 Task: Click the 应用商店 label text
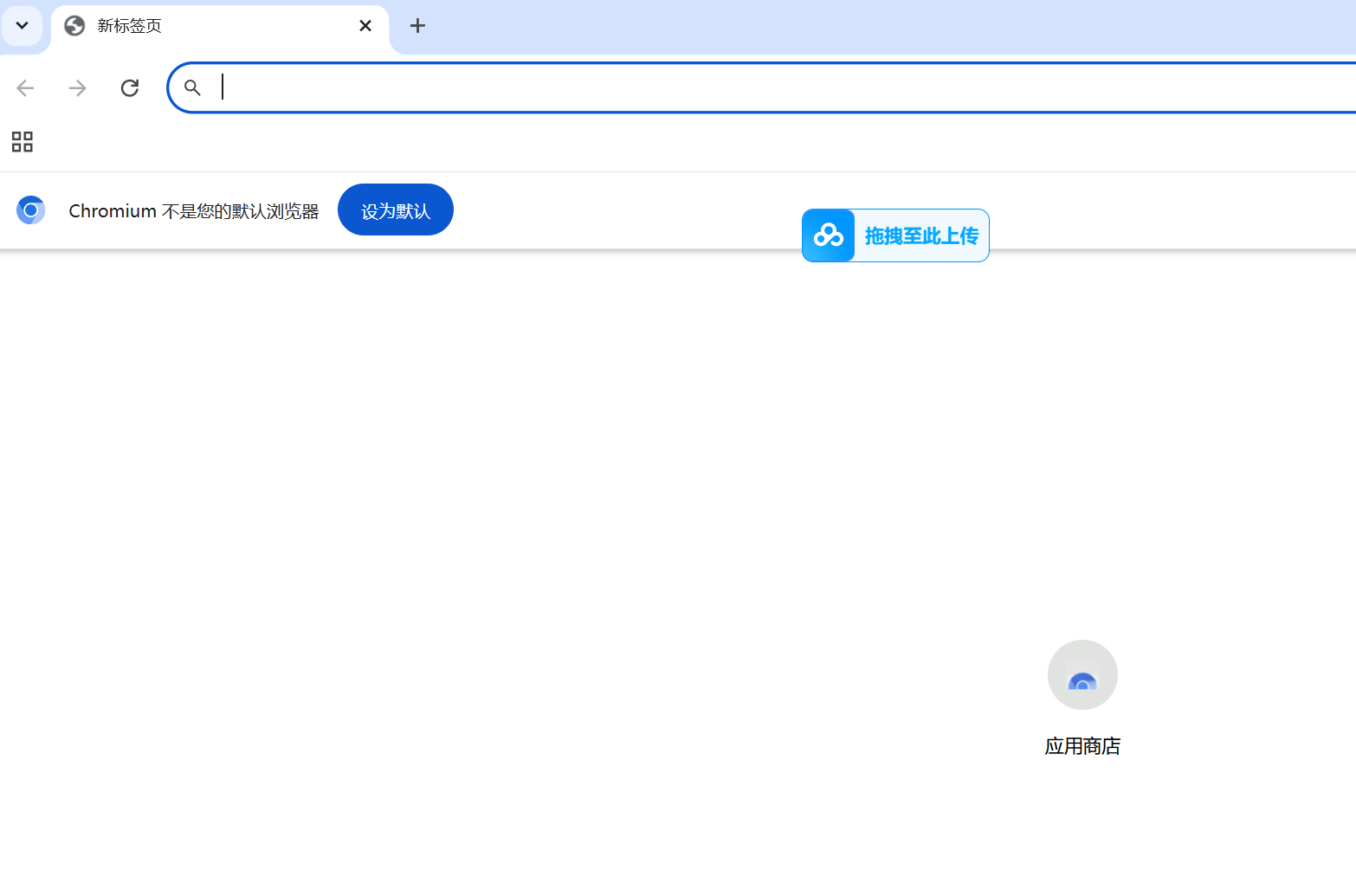[1082, 745]
